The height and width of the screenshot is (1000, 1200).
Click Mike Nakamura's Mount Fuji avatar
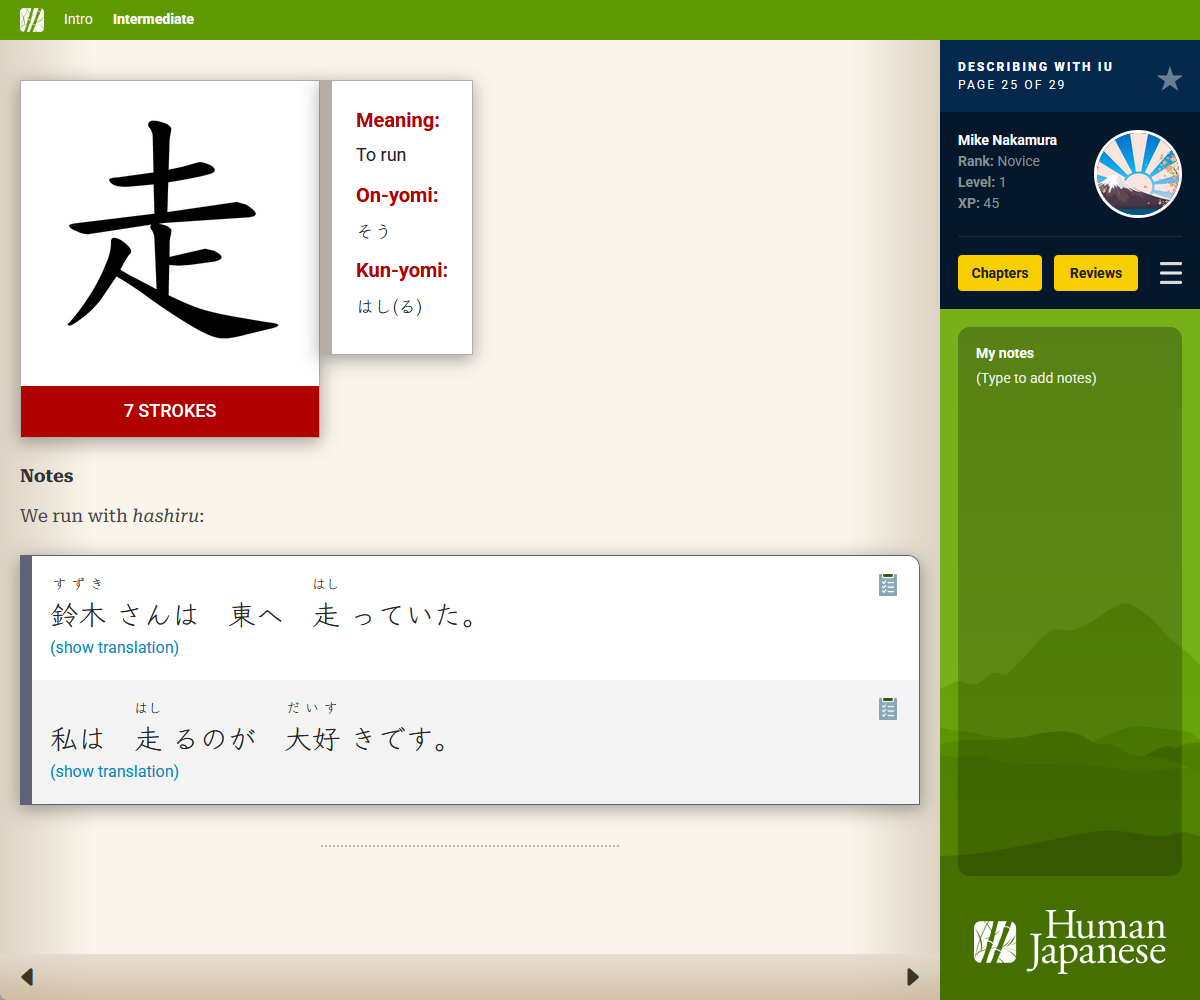pyautogui.click(x=1138, y=173)
